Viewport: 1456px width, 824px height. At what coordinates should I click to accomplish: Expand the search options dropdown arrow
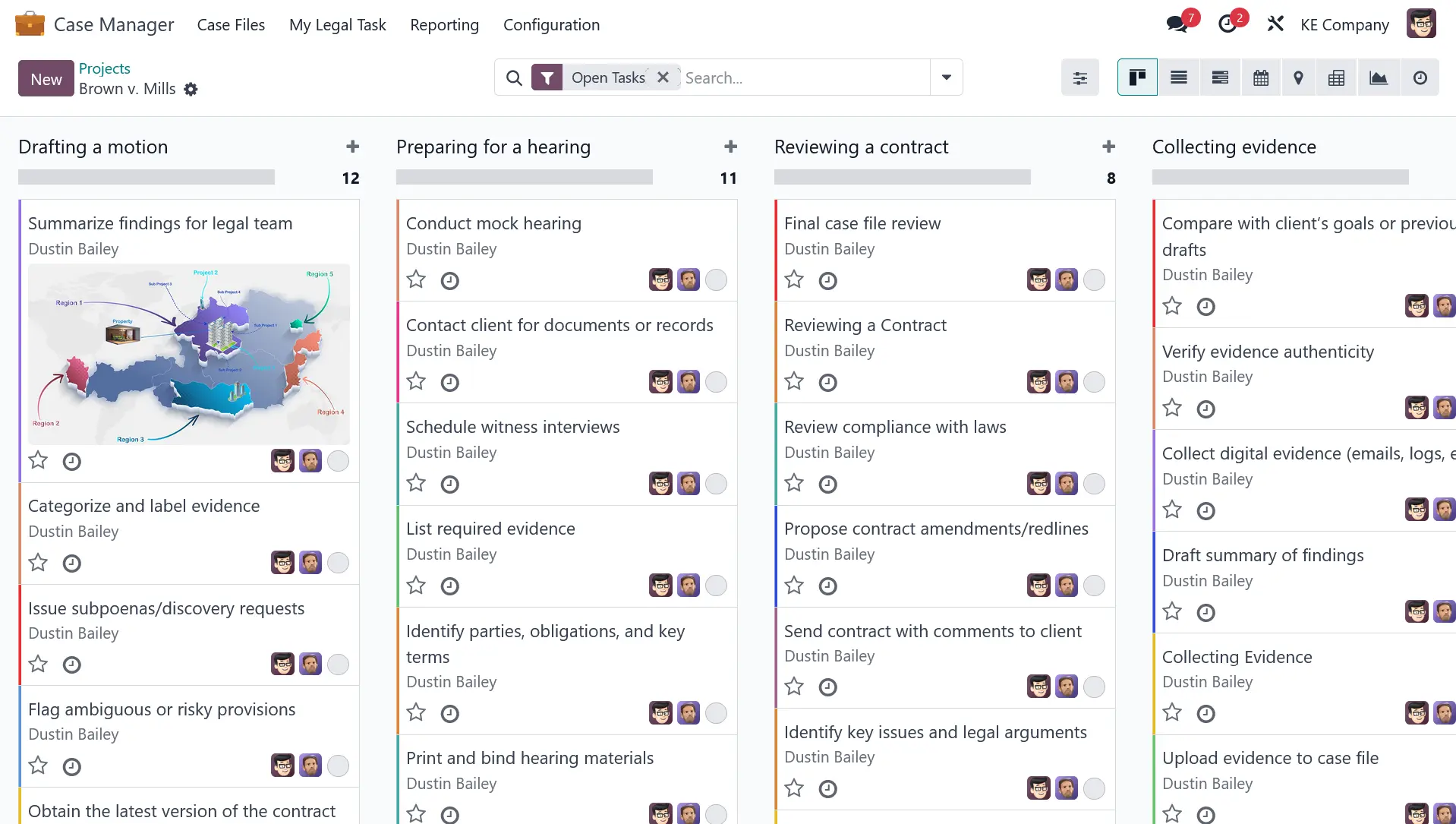tap(947, 77)
